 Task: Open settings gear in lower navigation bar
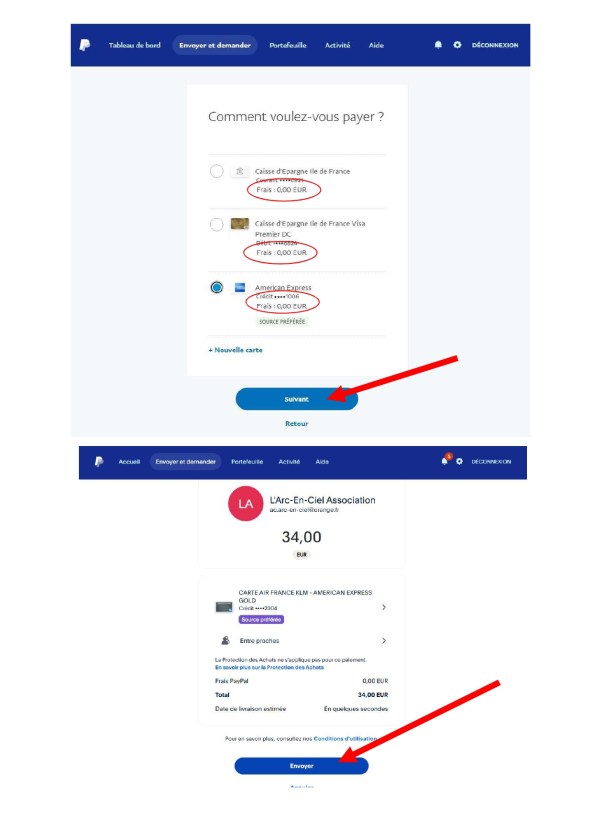pos(459,461)
